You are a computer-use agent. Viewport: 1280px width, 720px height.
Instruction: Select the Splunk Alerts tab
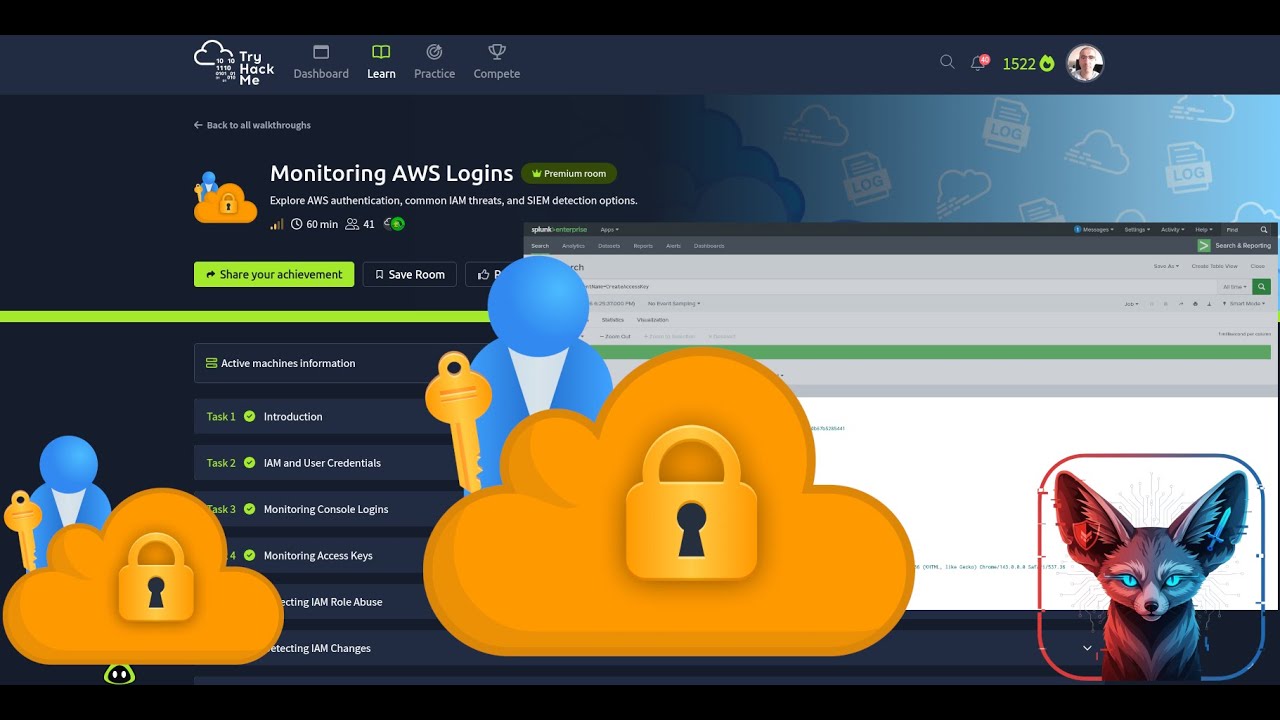point(674,246)
